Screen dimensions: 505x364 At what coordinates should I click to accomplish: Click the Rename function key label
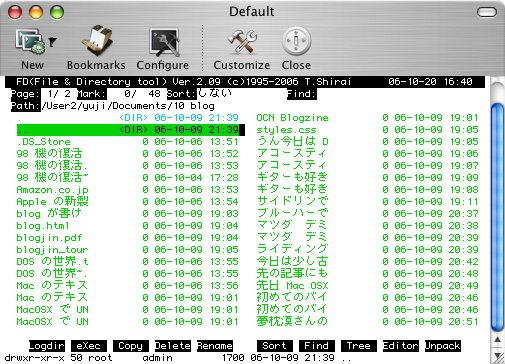215,346
